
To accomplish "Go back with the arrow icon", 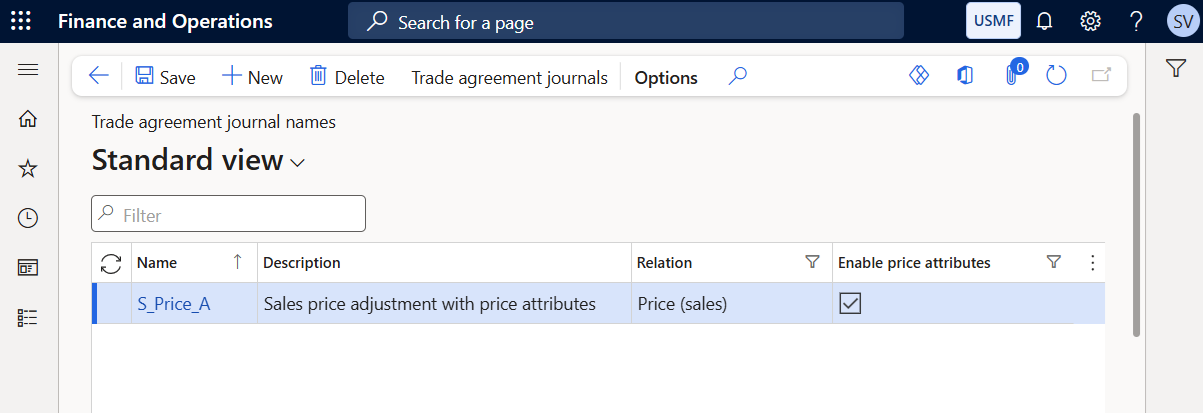I will (x=98, y=76).
